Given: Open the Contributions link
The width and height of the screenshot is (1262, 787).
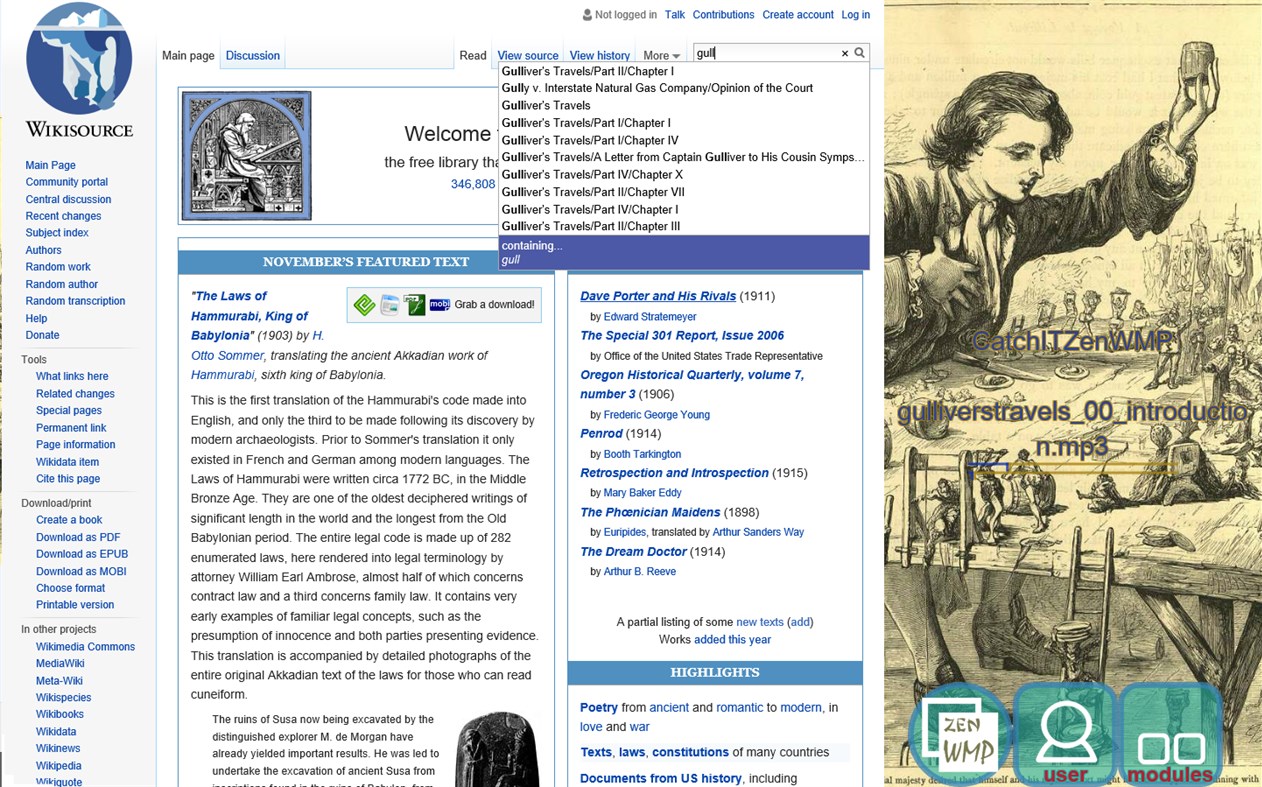Looking at the screenshot, I should [x=723, y=15].
